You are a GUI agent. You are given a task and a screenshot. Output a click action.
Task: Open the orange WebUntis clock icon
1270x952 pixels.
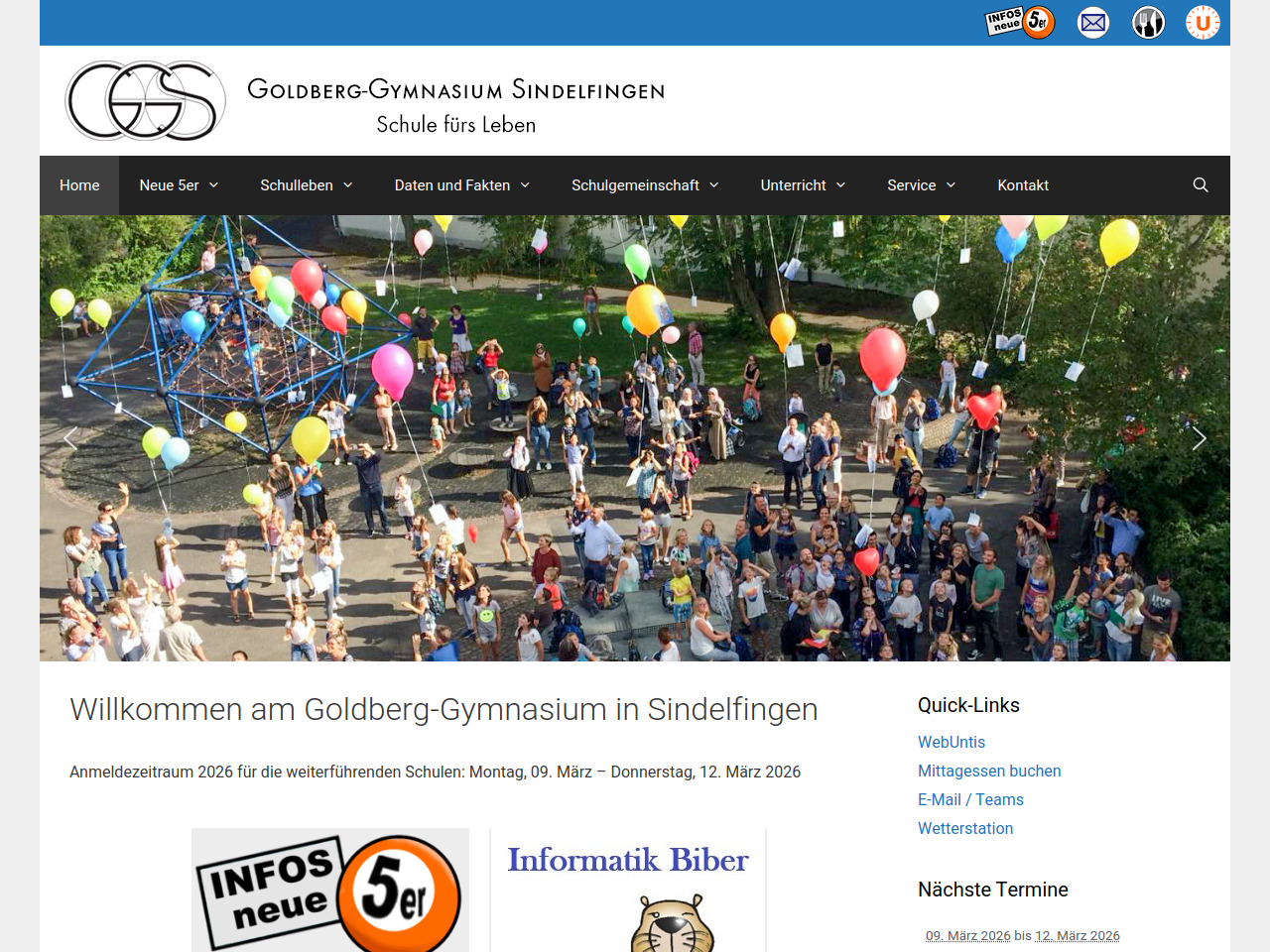click(x=1203, y=22)
